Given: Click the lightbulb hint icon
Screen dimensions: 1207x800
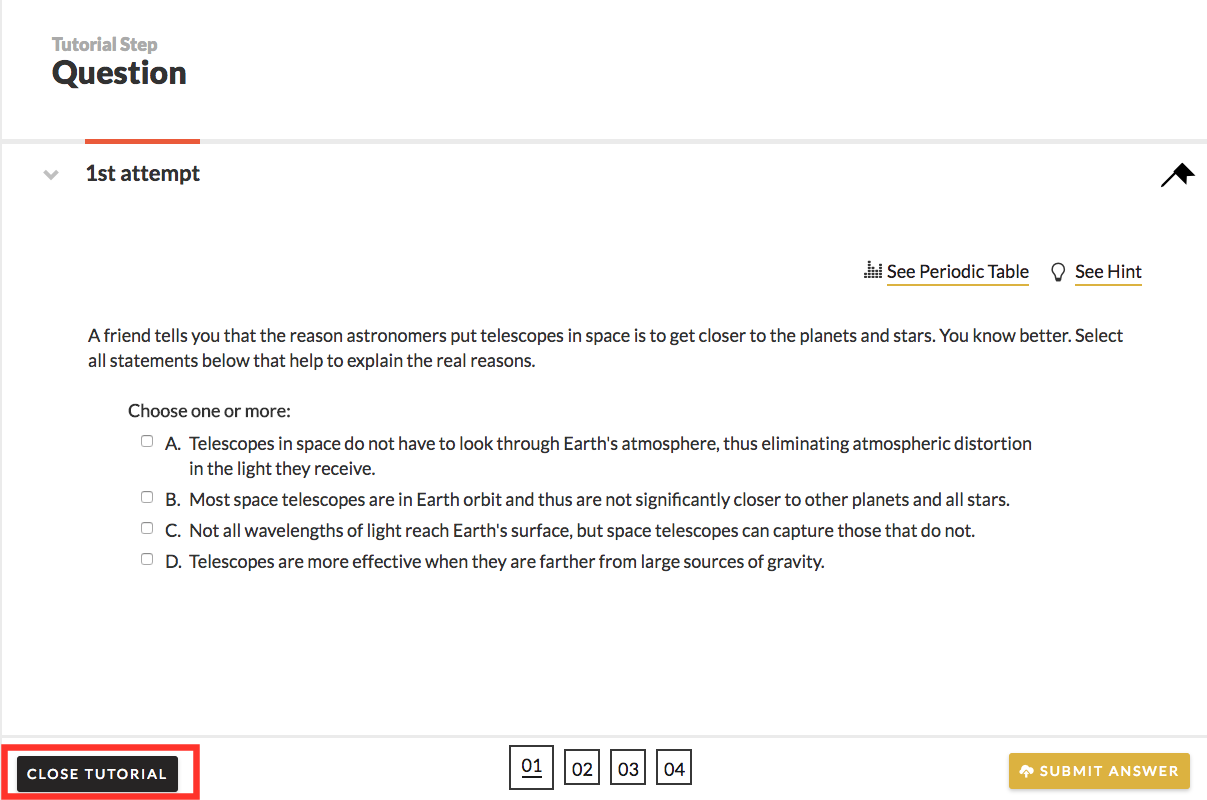Looking at the screenshot, I should coord(1058,272).
